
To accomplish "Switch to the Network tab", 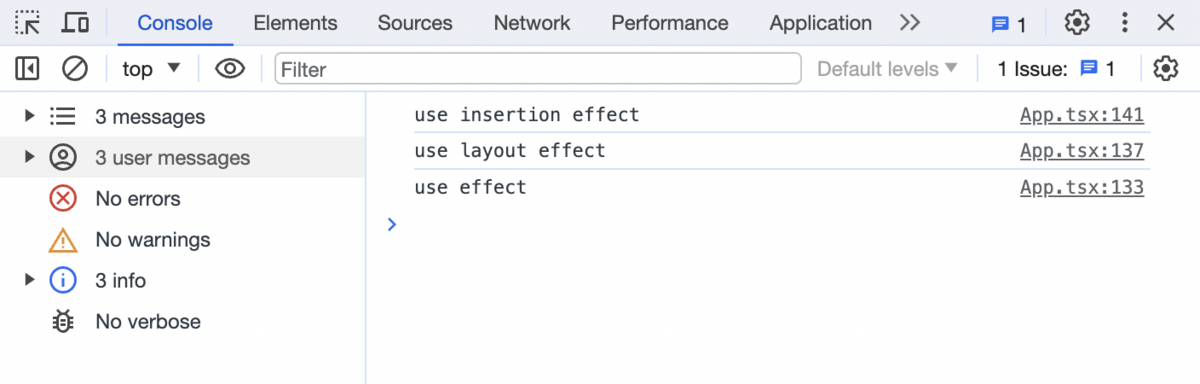I will [x=532, y=23].
